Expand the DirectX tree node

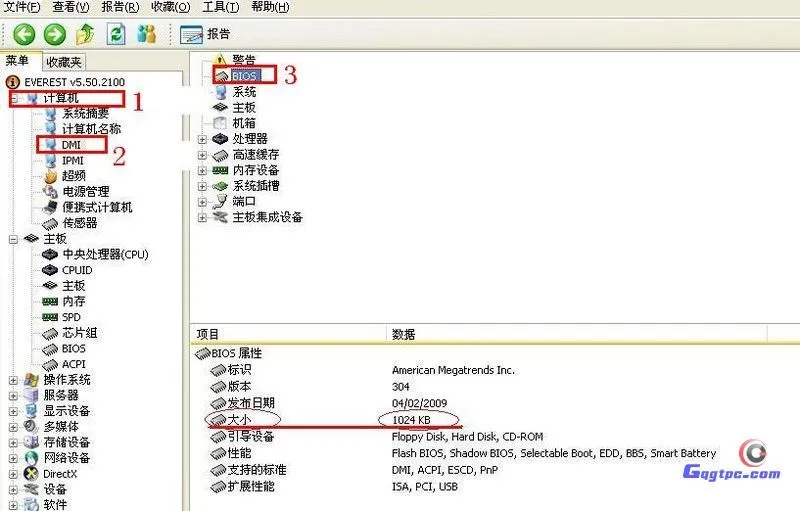[x=14, y=474]
